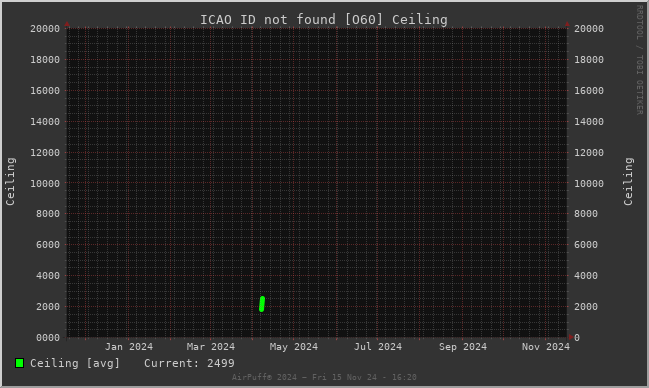Screen dimensions: 649x388
Task: Click the red arrow at top of right axis
Action: pos(567,24)
